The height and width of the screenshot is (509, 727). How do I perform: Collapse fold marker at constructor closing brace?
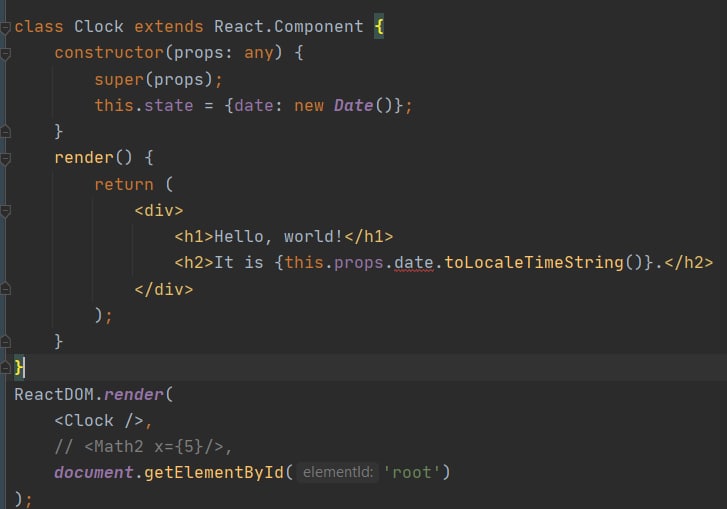coord(5,132)
